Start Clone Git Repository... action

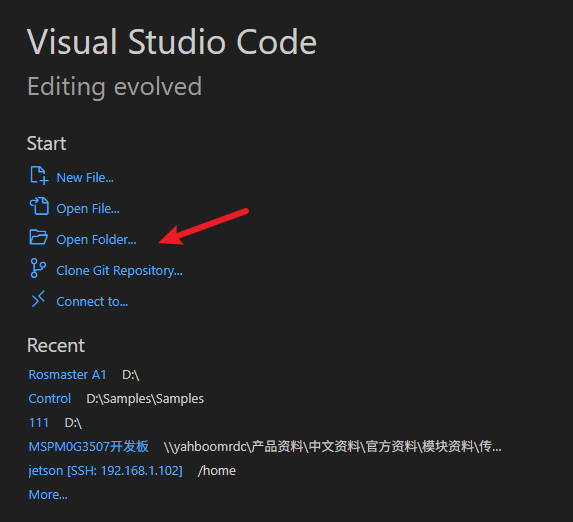click(119, 271)
